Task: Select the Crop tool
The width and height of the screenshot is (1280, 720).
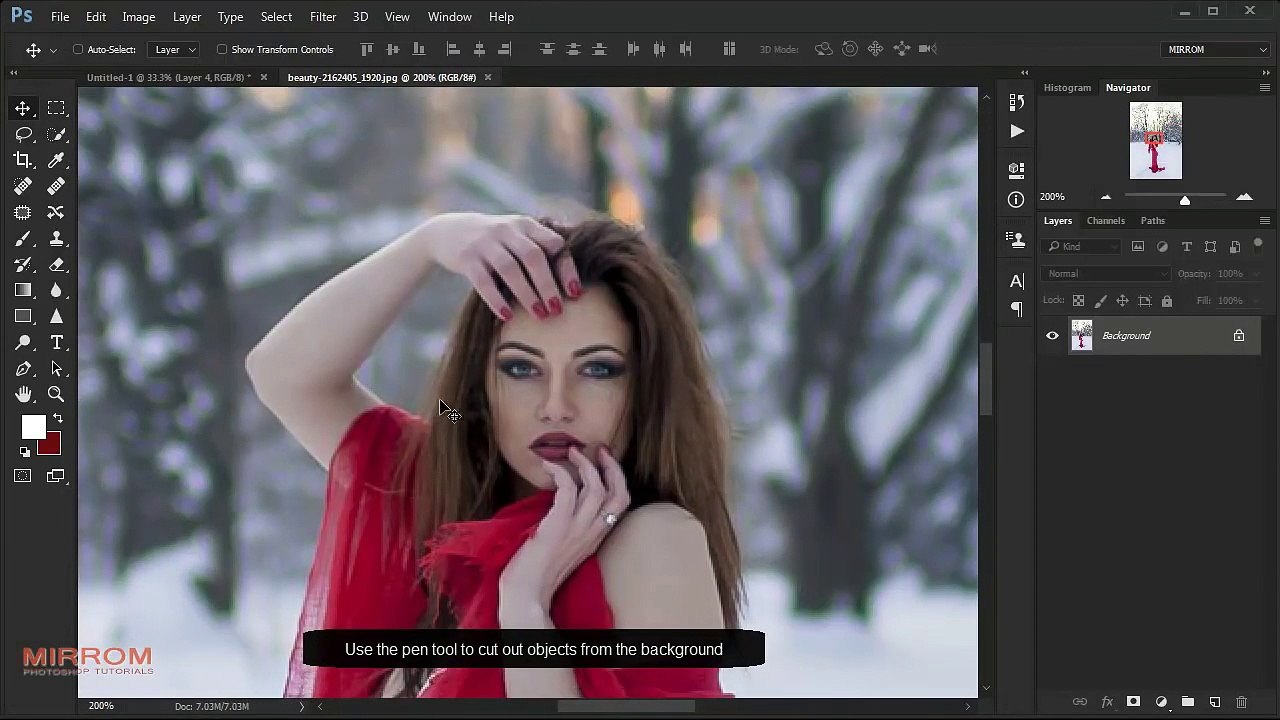Action: coord(23,160)
